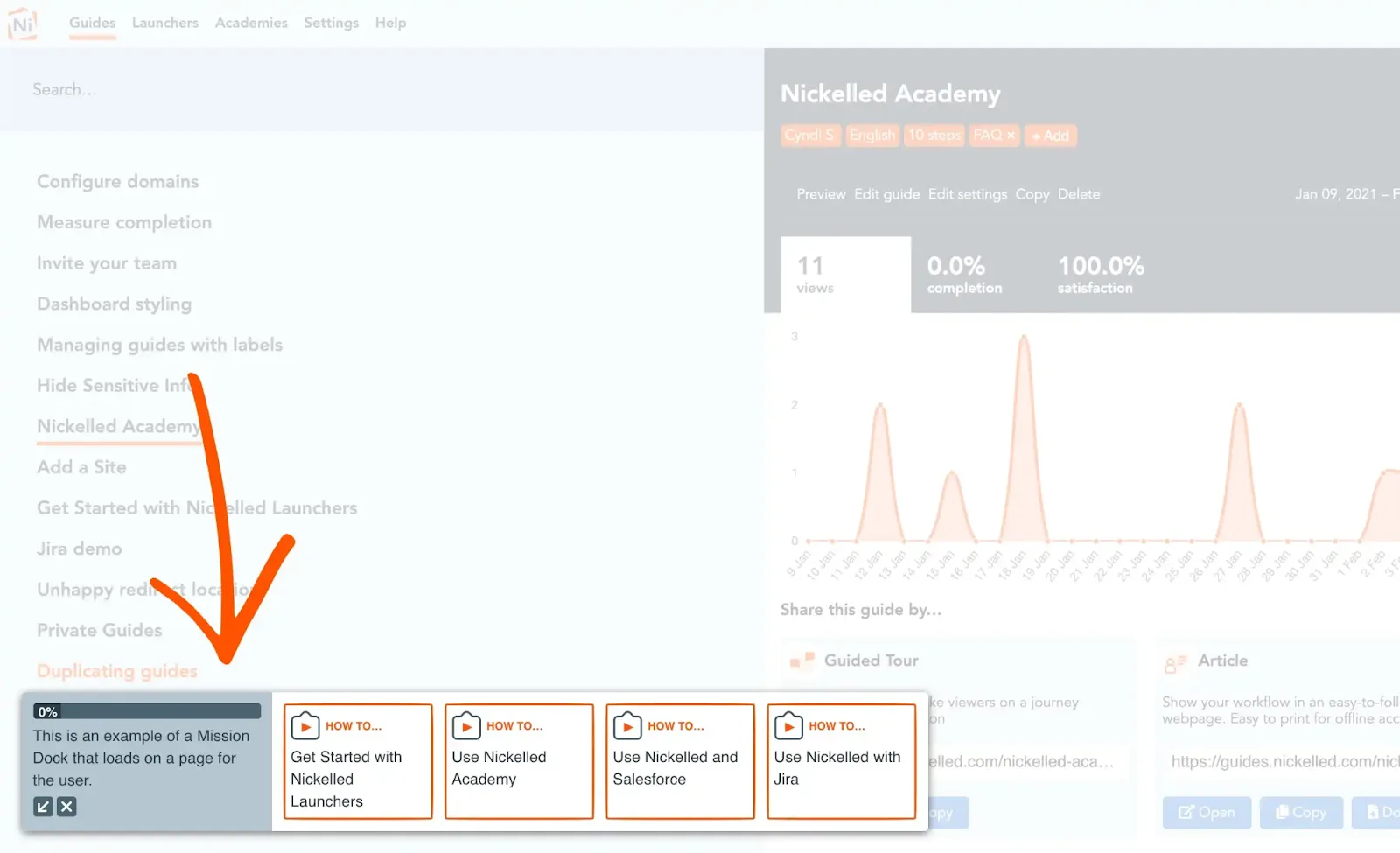Click play icon on Use Nickelled with Jira

tap(788, 726)
